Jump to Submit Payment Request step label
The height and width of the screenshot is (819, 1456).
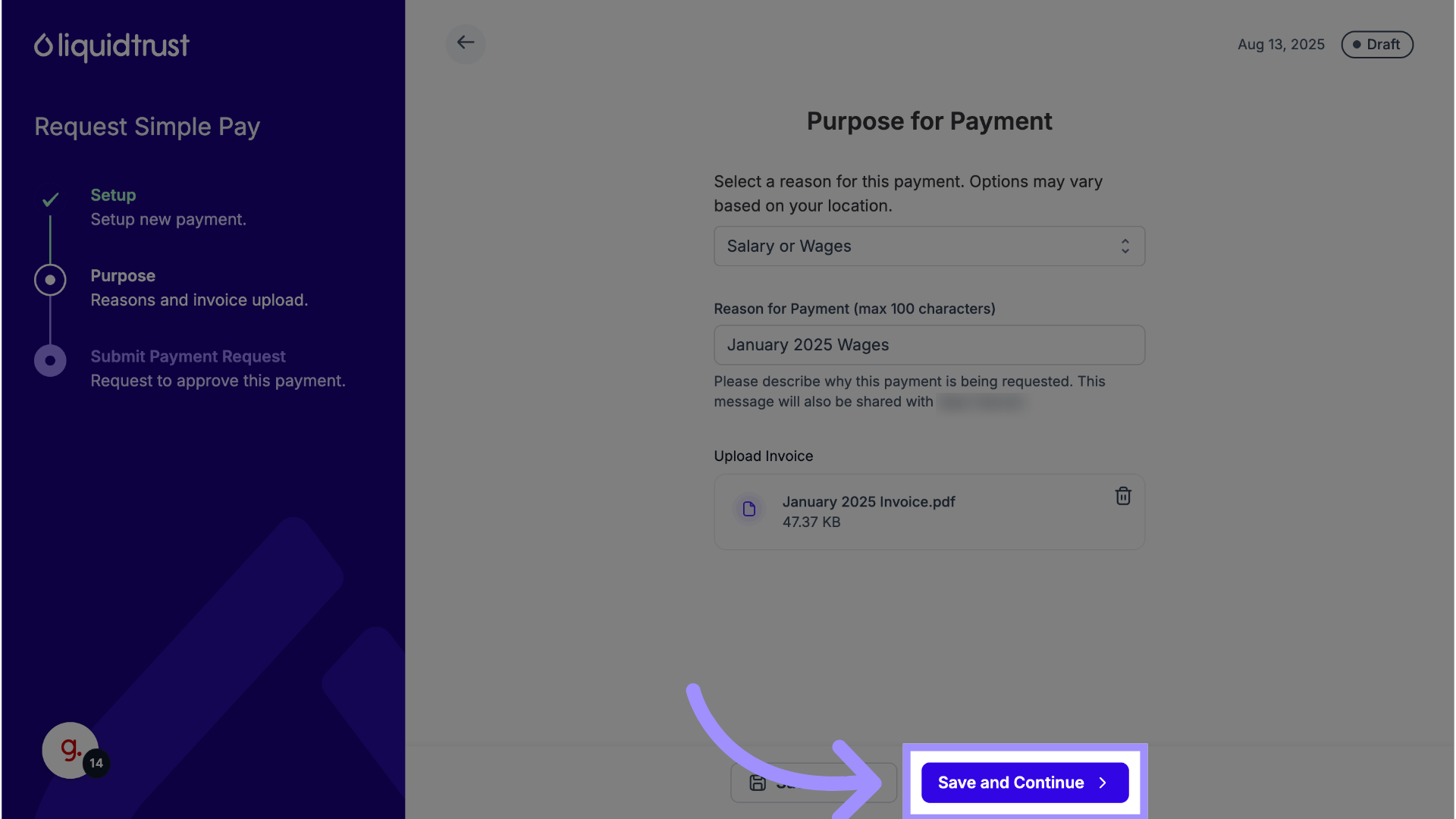point(188,356)
